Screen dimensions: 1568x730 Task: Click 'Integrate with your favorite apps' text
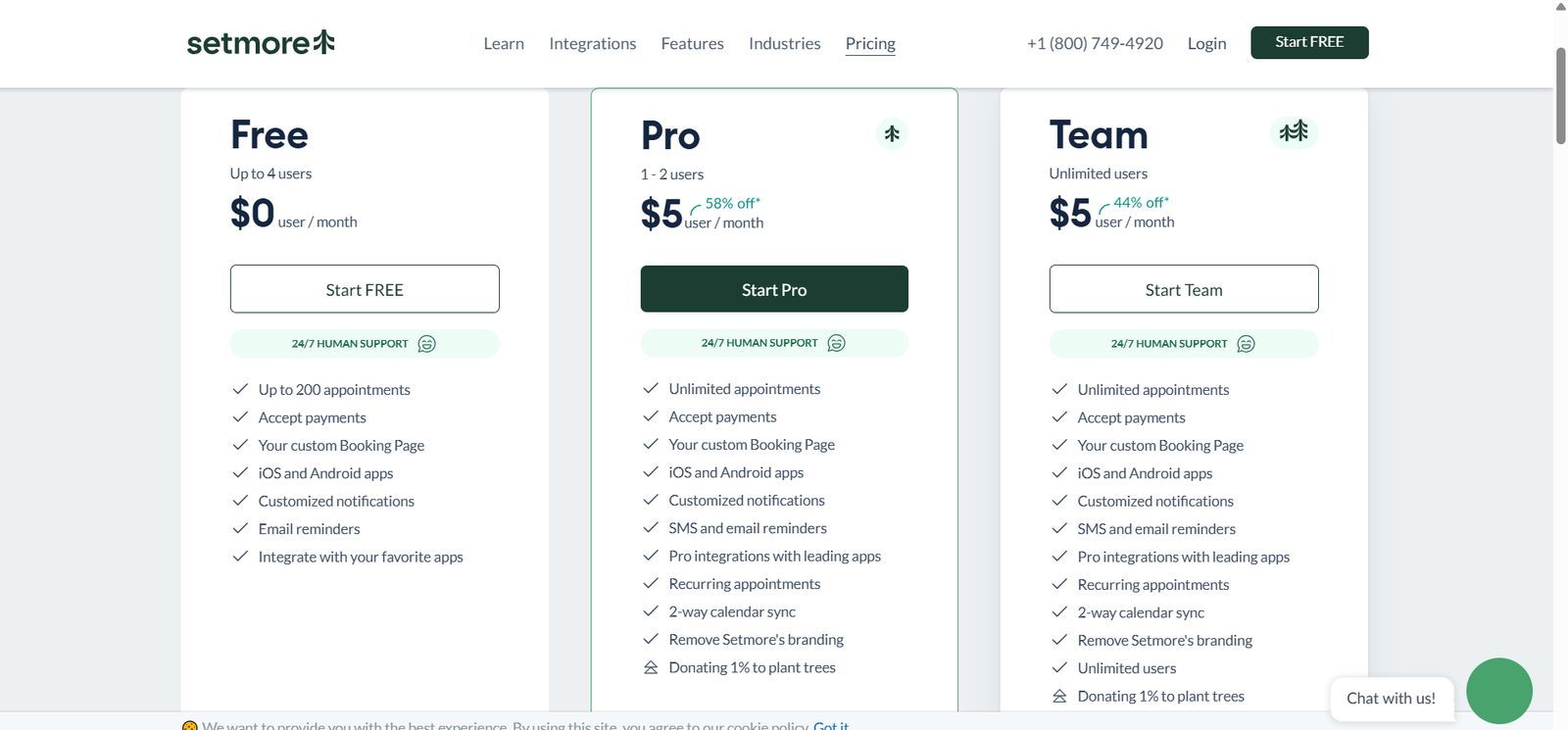click(361, 557)
